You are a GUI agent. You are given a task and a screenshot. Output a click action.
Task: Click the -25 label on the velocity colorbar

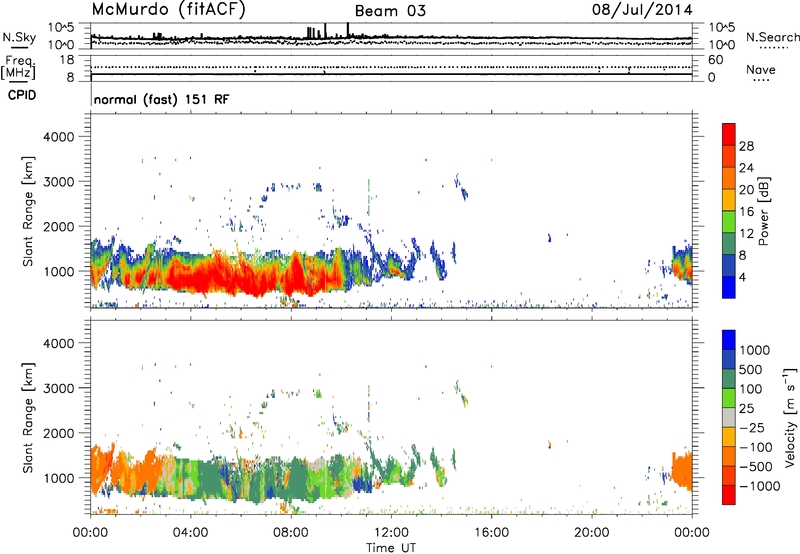pos(751,427)
